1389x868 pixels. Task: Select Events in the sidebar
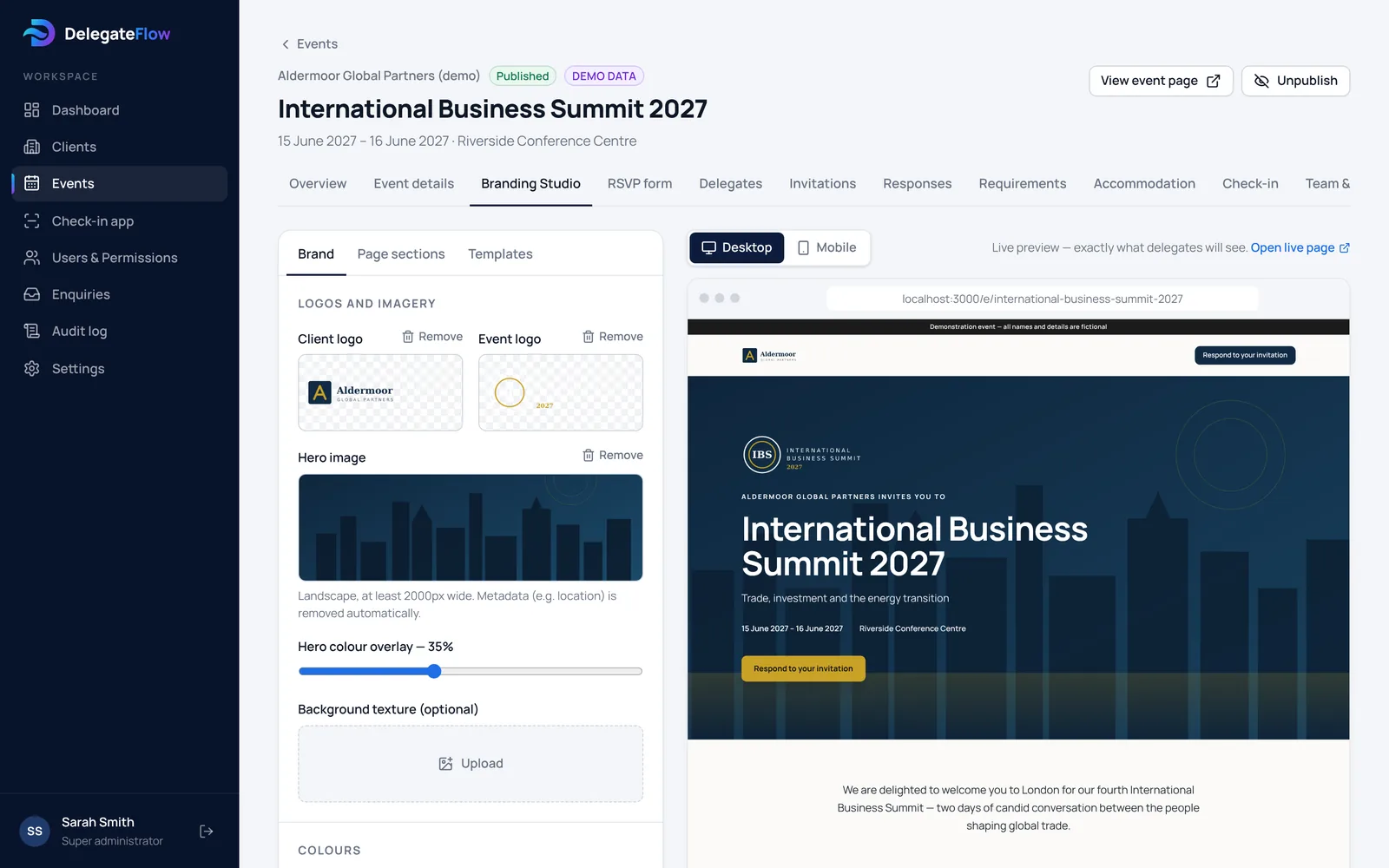pos(120,183)
